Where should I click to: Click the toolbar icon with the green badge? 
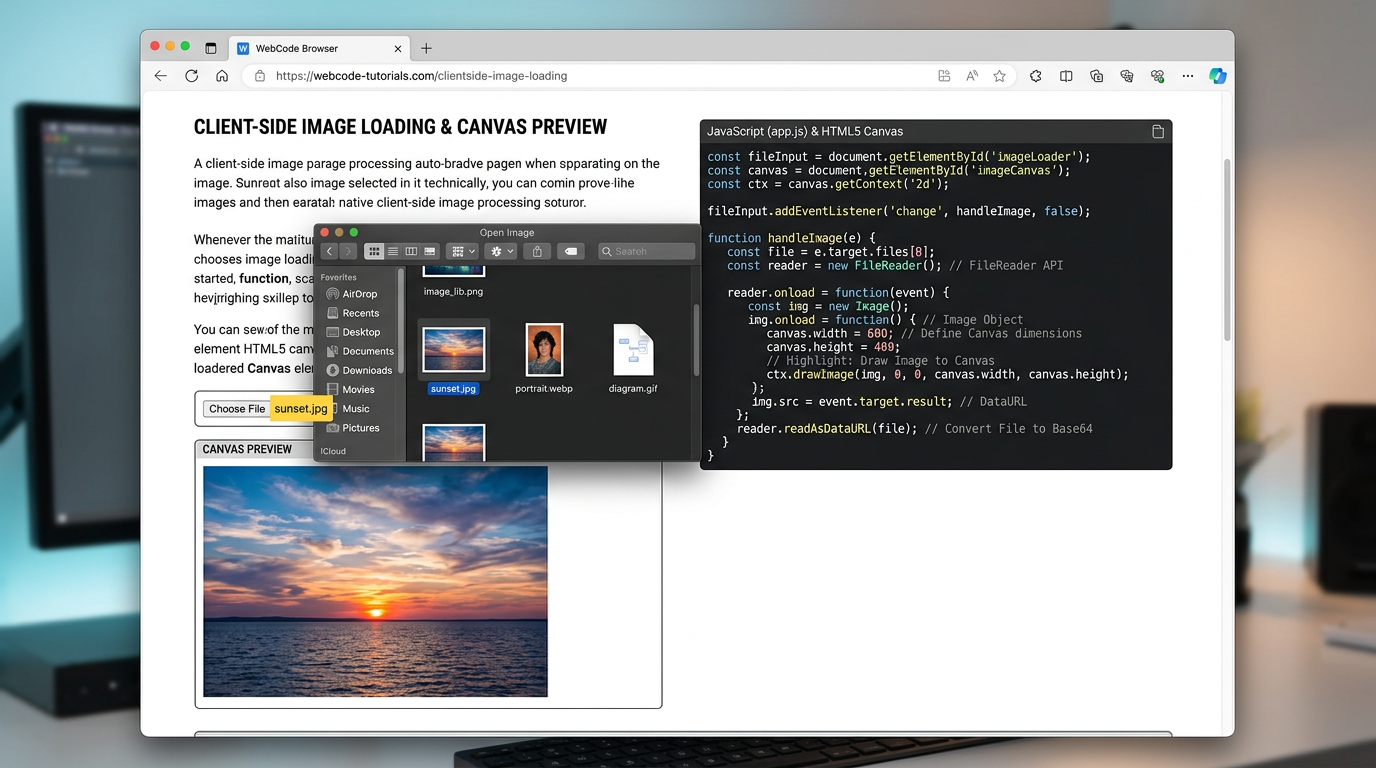click(1158, 76)
